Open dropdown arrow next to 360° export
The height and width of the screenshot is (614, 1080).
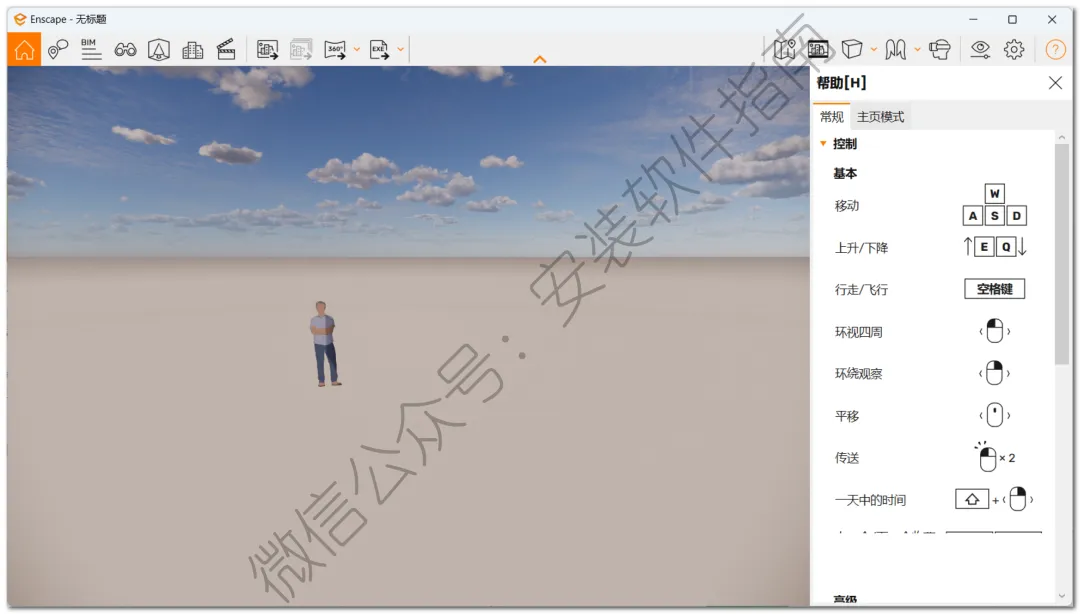(x=357, y=50)
